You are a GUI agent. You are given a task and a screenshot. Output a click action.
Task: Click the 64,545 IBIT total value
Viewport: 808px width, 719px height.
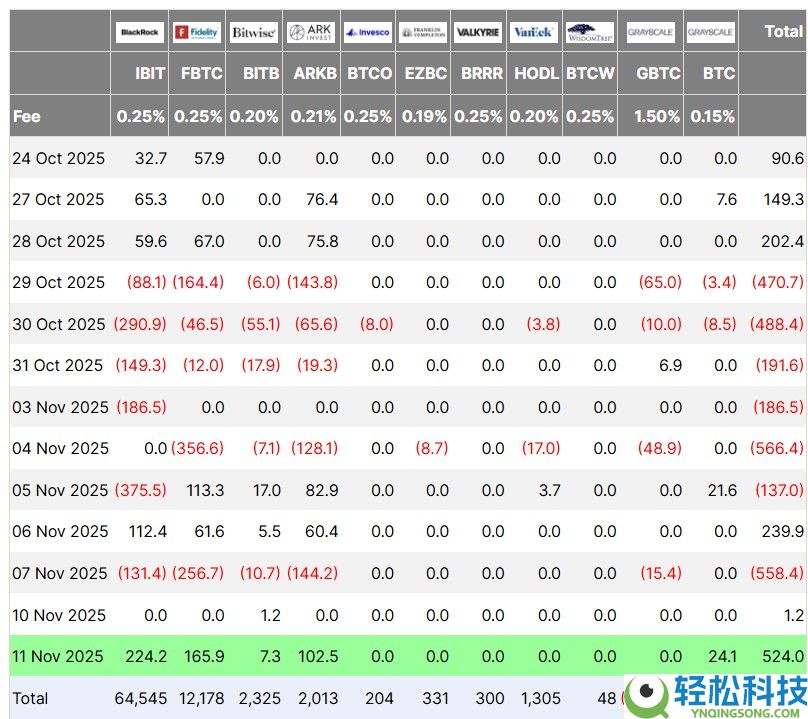(x=141, y=698)
